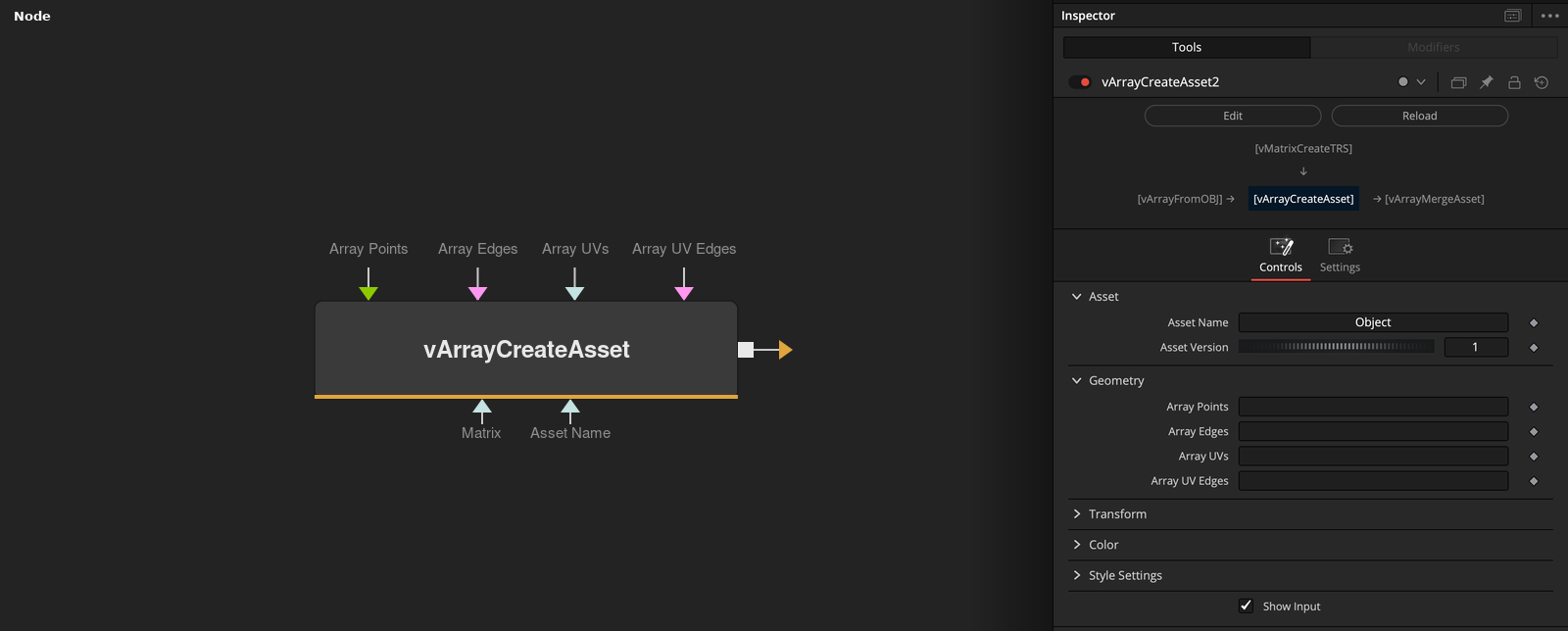This screenshot has width=1568, height=631.
Task: Pin vArrayCreateAsset2 in the Inspector
Action: coord(1487,82)
